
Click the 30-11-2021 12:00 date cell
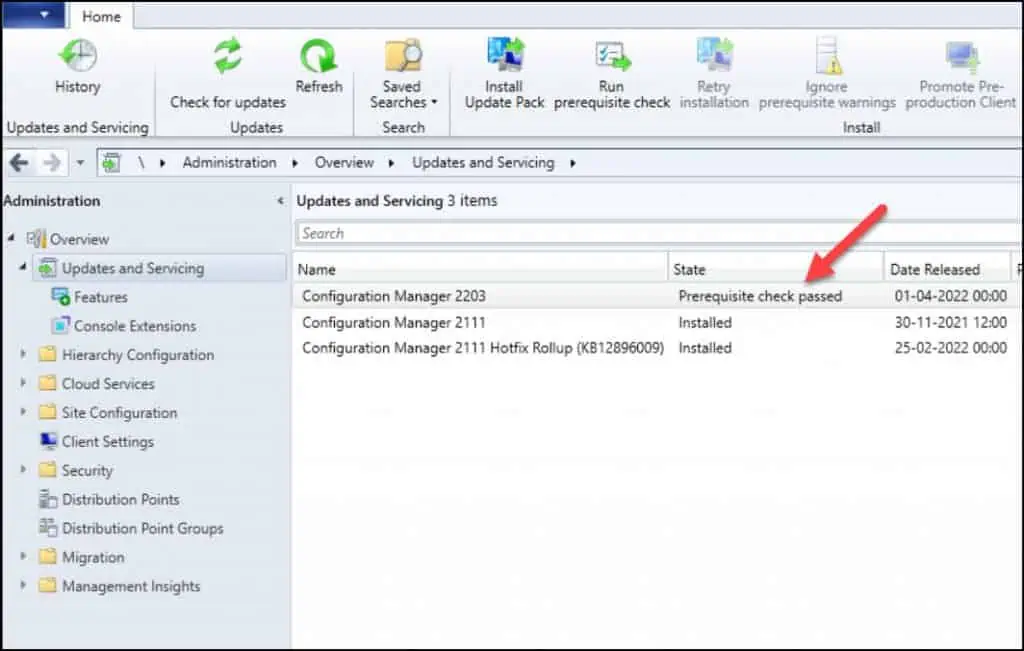pyautogui.click(x=950, y=322)
